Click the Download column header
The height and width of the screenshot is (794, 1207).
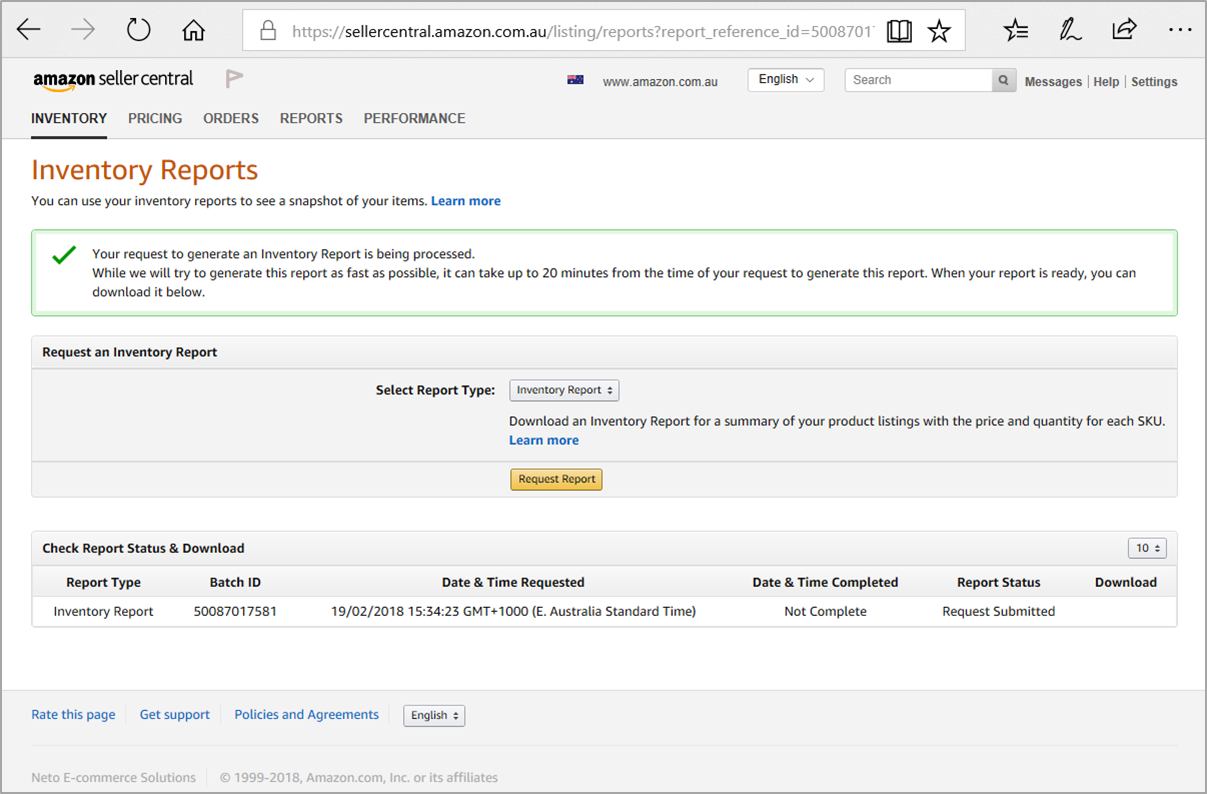tap(1126, 582)
